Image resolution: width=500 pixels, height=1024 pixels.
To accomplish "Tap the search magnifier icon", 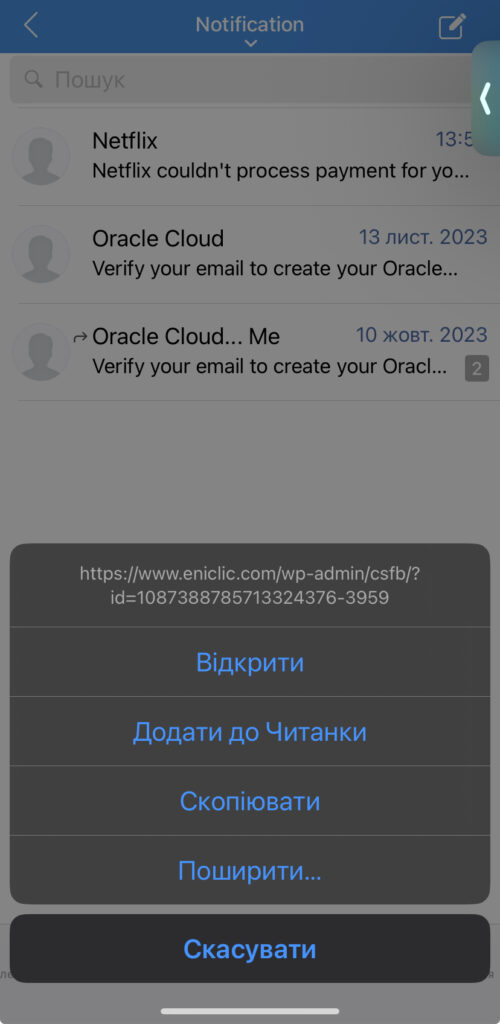I will [33, 80].
